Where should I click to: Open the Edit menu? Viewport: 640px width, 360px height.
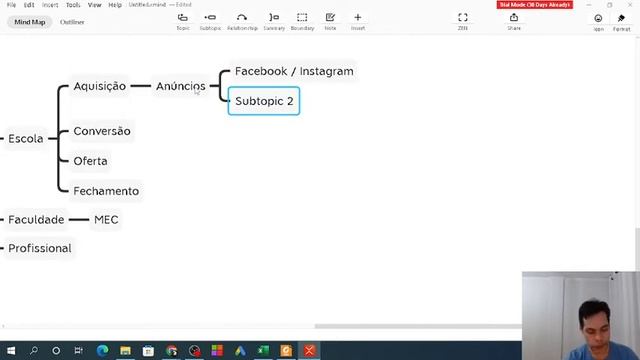[29, 5]
